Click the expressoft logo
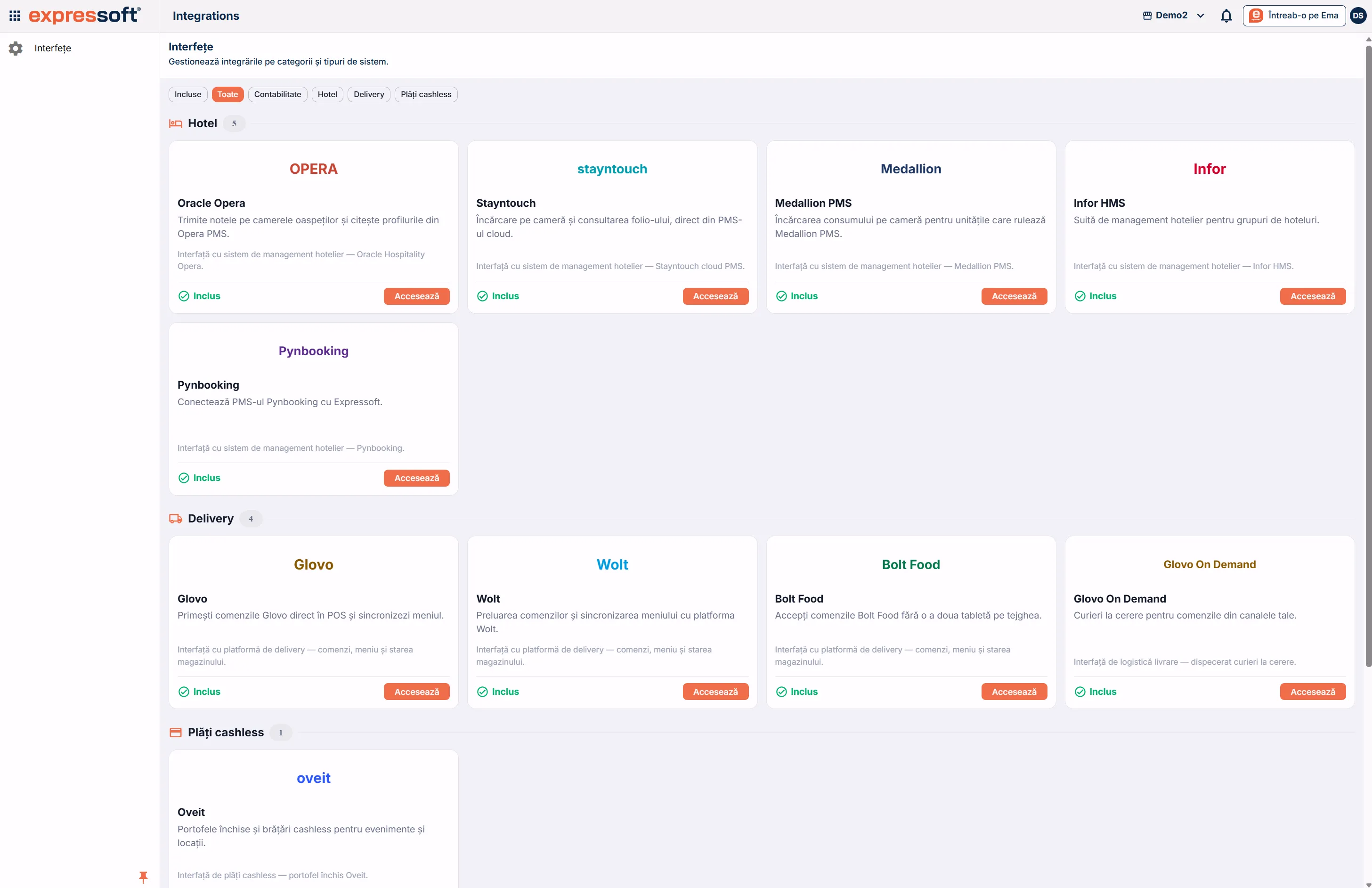This screenshot has width=1372, height=888. (x=85, y=15)
